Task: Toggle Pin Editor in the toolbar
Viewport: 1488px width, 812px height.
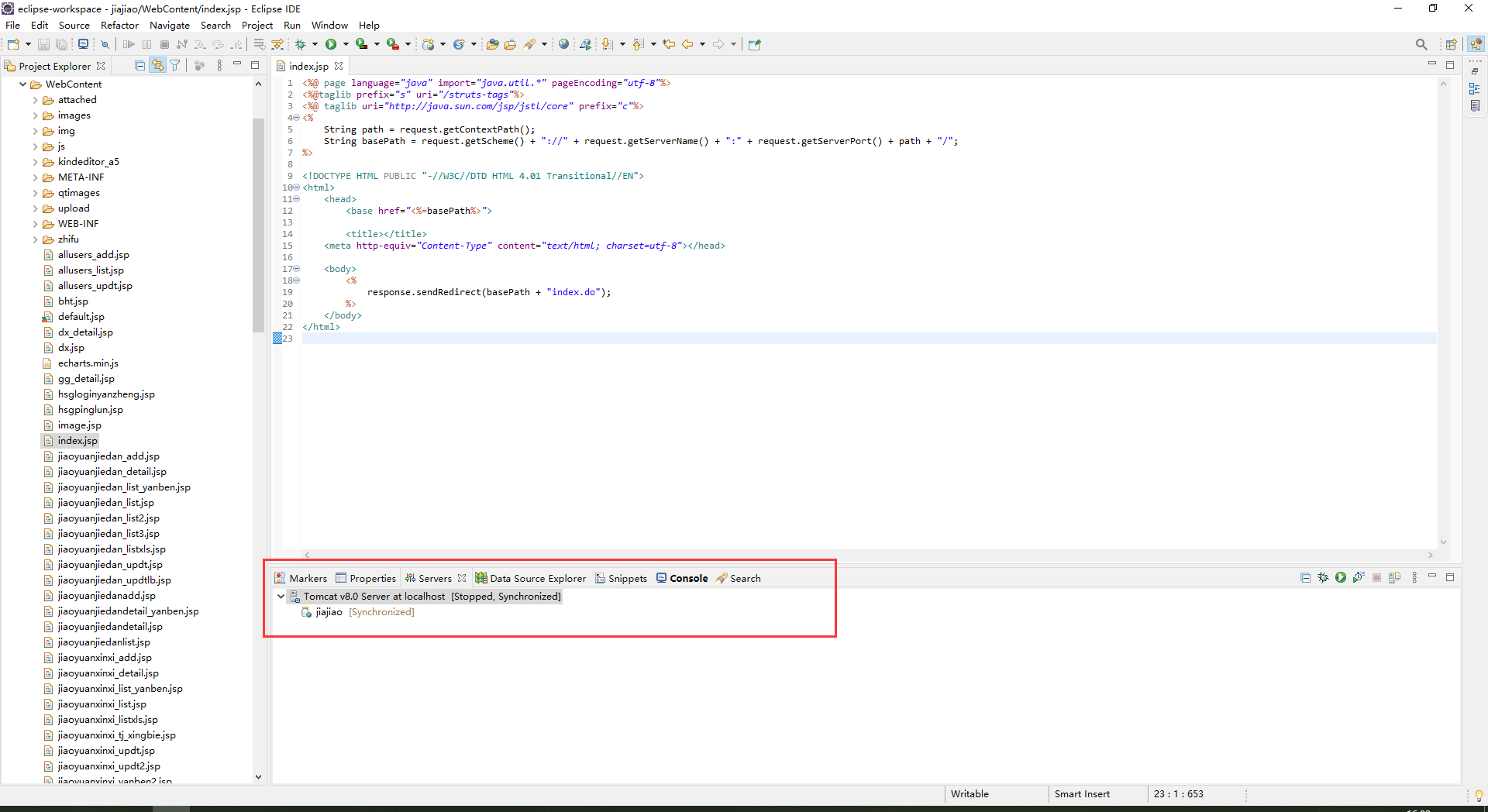Action: tap(754, 44)
